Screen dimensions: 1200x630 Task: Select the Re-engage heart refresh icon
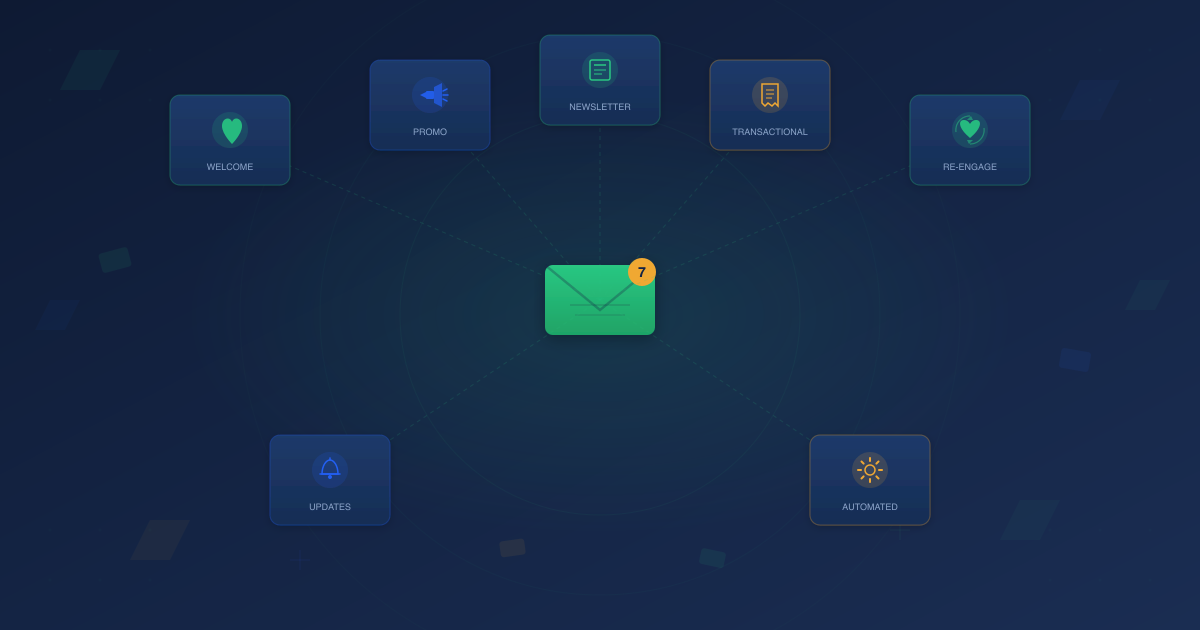(x=970, y=128)
